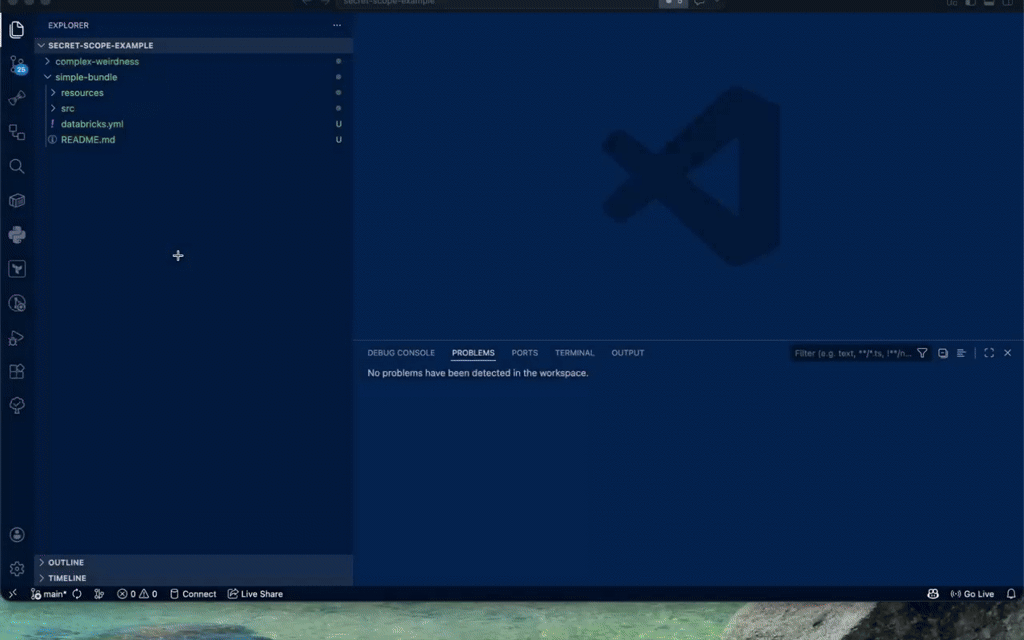Open the Python extension view

tap(17, 234)
